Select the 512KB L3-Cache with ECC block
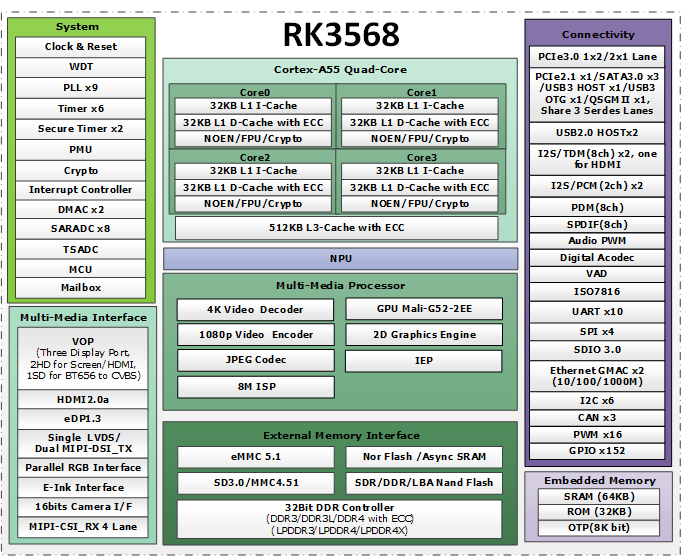This screenshot has height=557, width=682. click(336, 228)
